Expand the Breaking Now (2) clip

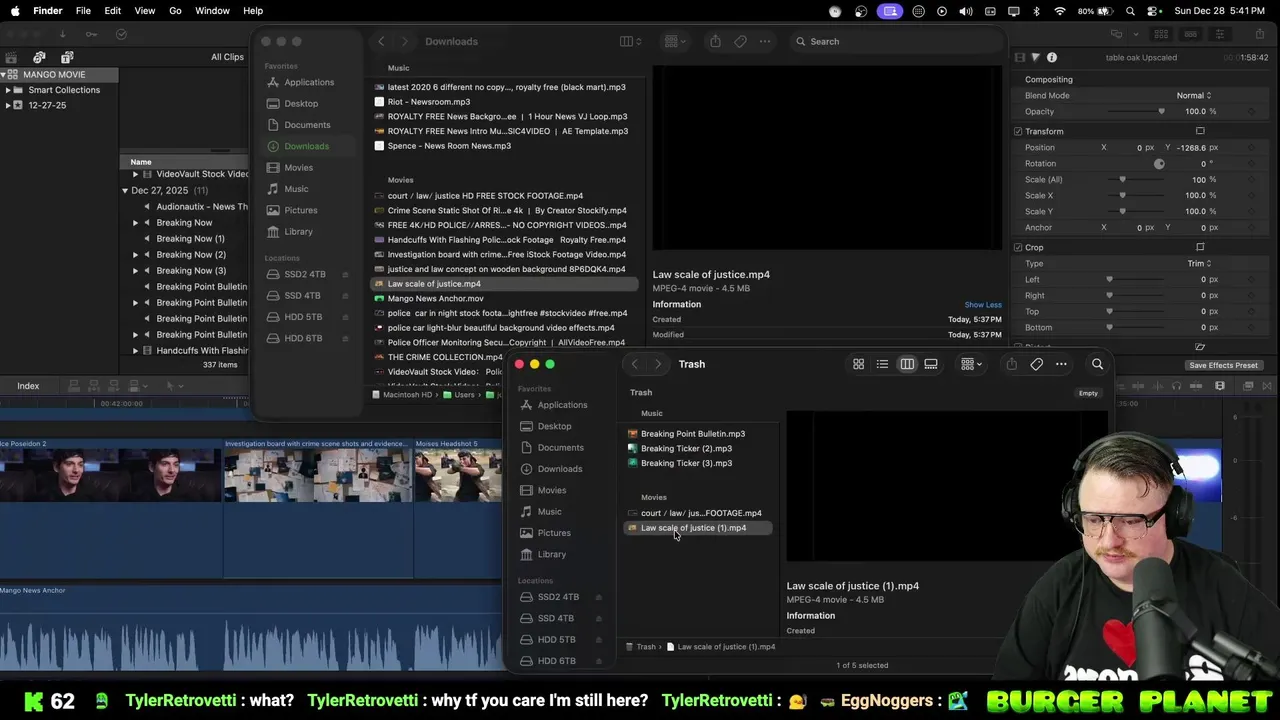(x=136, y=255)
